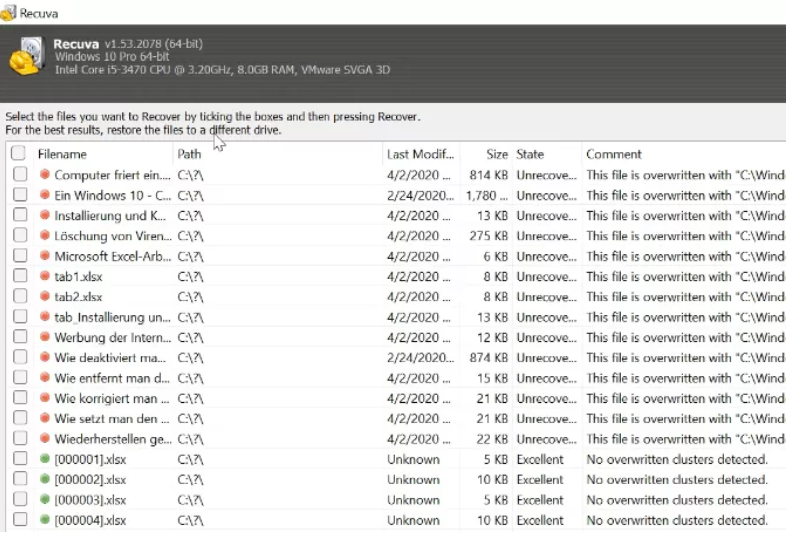
Task: Click comment for [000001].xlsx row
Action: [x=677, y=460]
